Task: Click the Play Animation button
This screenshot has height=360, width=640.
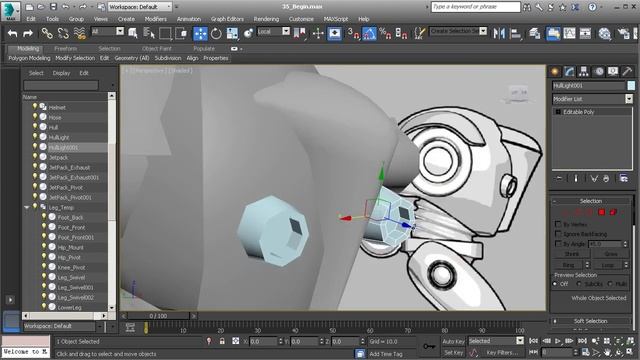Action: click(x=558, y=341)
